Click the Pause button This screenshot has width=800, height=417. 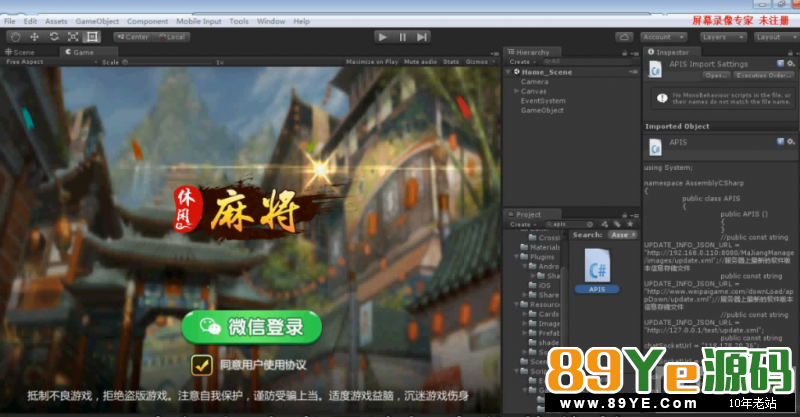tap(403, 37)
